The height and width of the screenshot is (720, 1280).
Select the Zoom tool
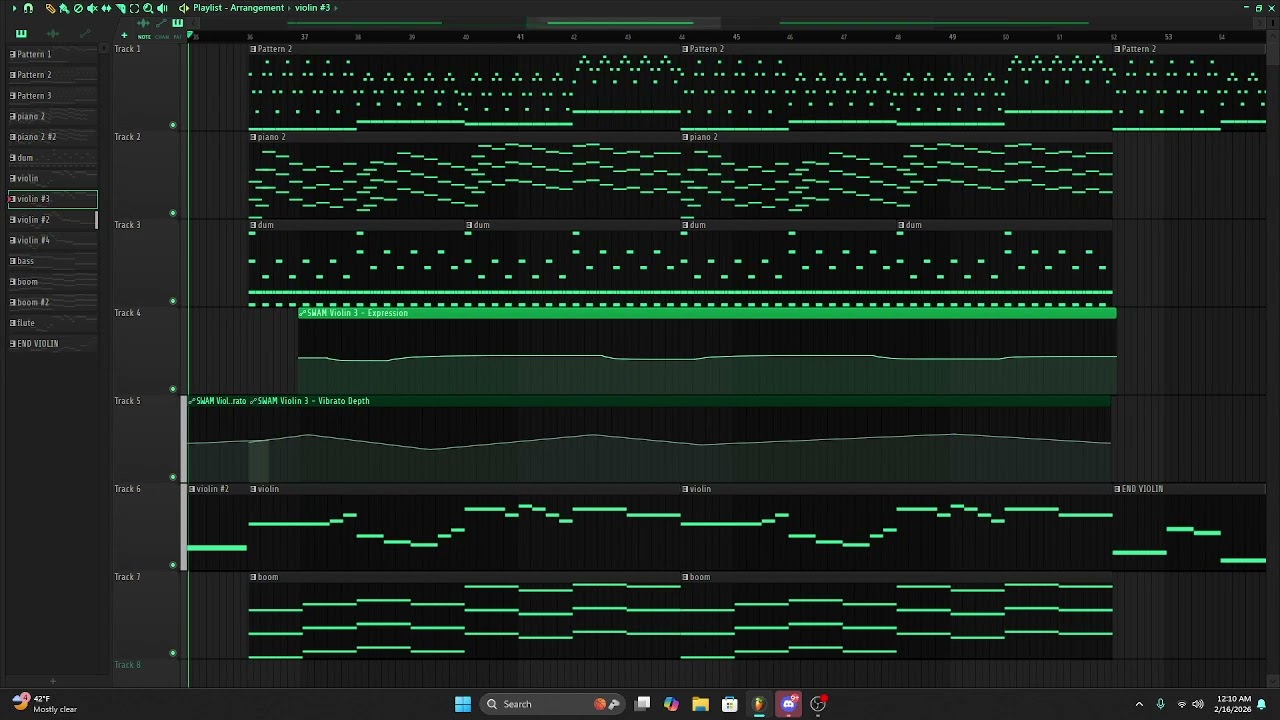pyautogui.click(x=148, y=8)
